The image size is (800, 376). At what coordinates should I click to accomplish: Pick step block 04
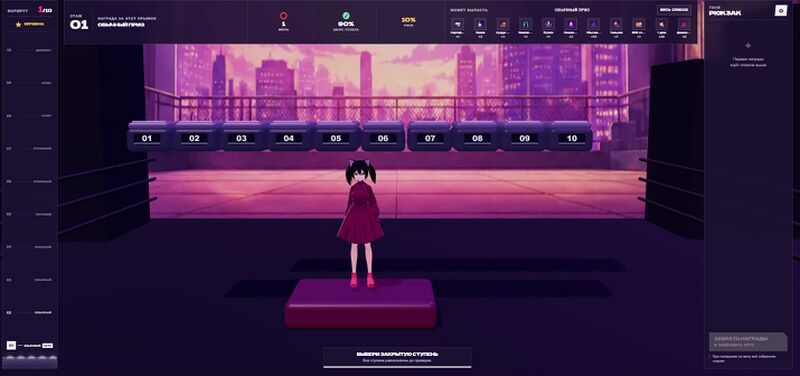tap(289, 136)
